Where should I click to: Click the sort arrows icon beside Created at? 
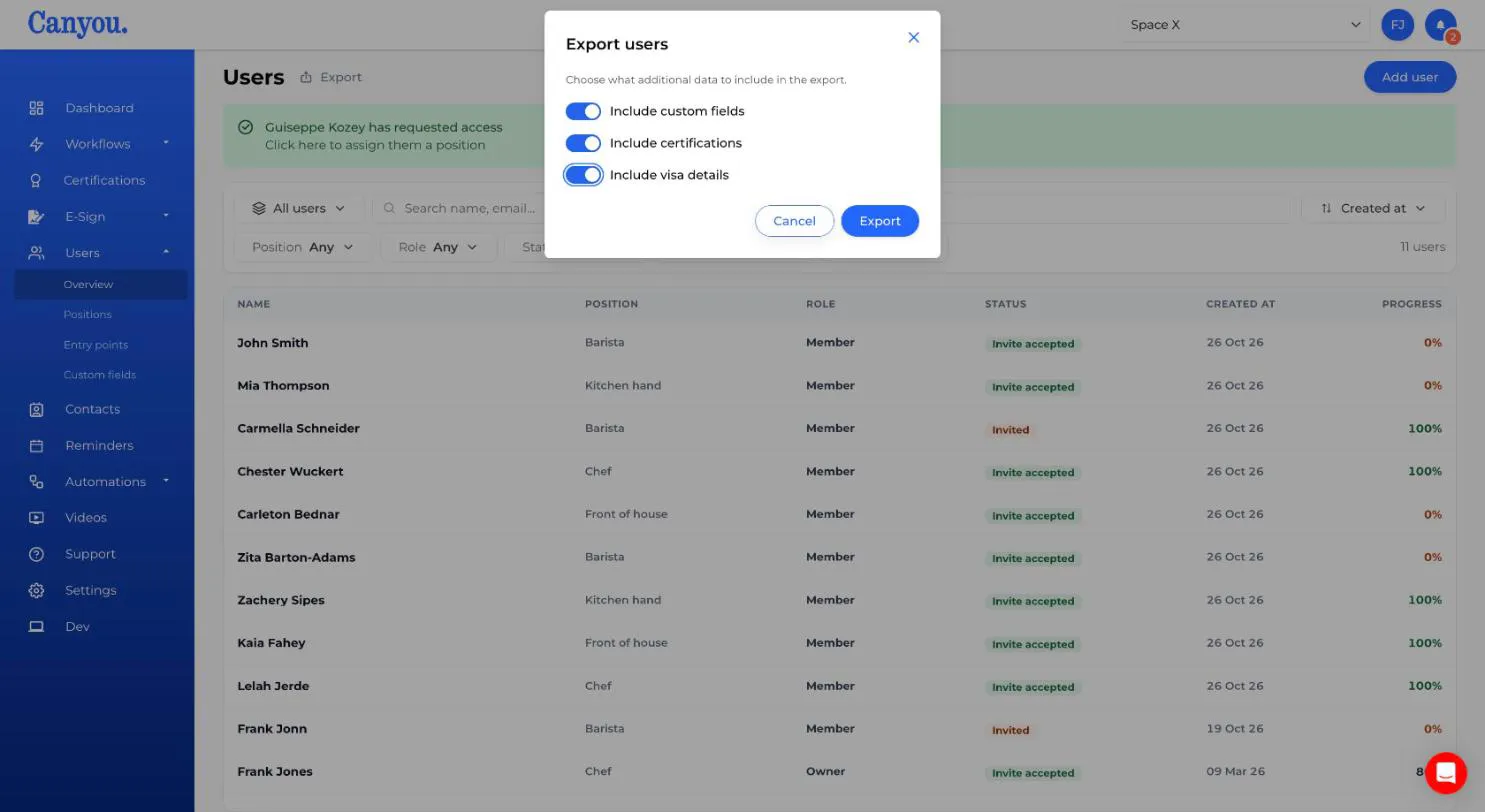point(1326,208)
